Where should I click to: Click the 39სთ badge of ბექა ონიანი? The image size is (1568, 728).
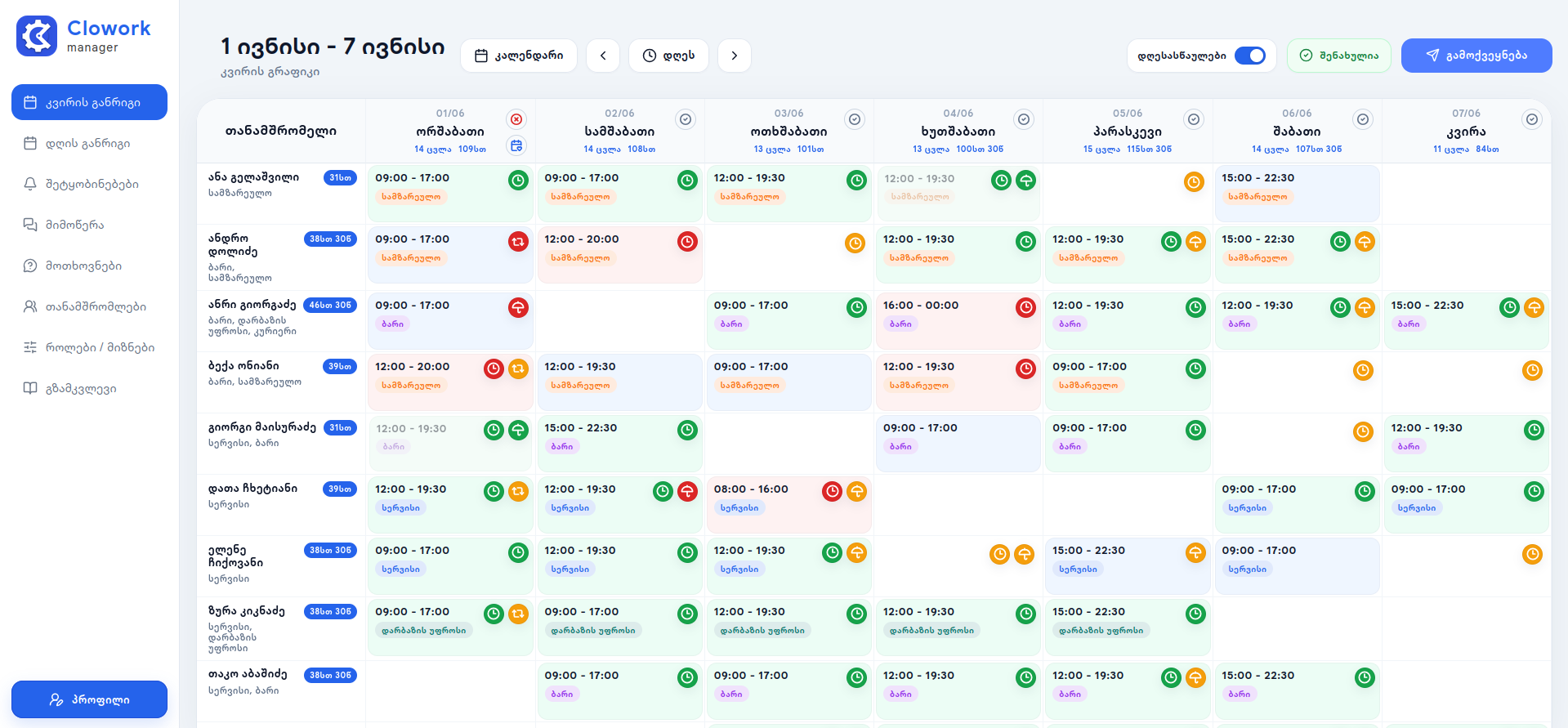pyautogui.click(x=340, y=366)
